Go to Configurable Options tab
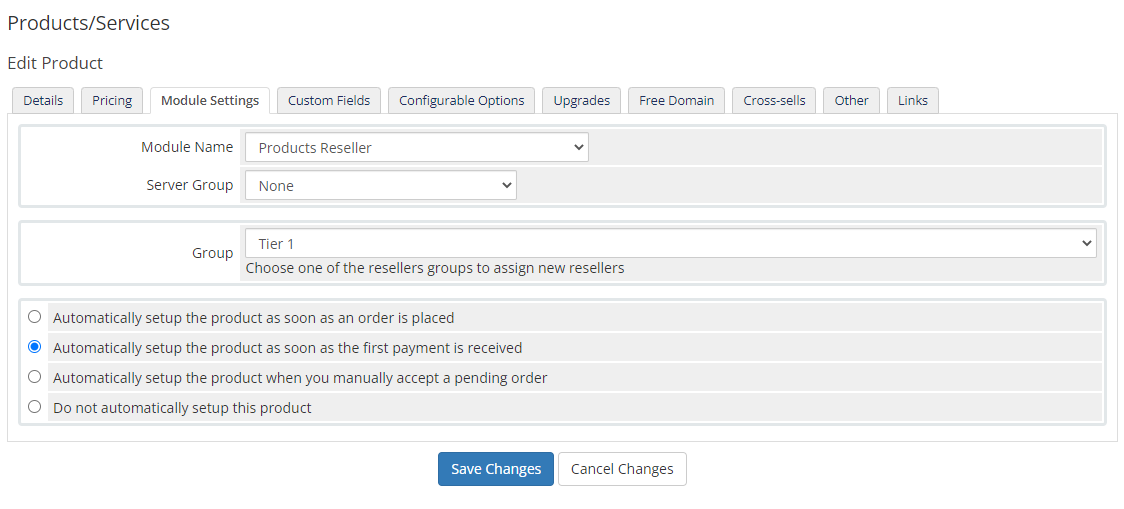 click(462, 100)
